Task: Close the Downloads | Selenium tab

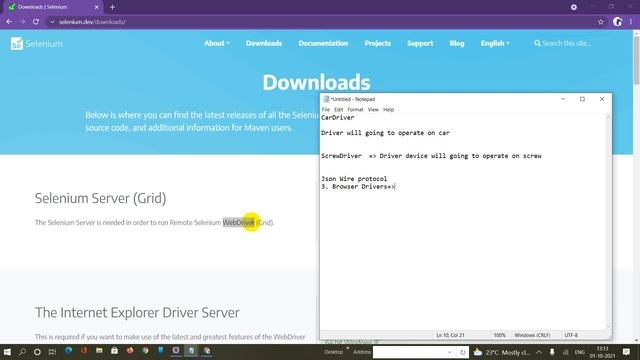Action: click(x=96, y=7)
